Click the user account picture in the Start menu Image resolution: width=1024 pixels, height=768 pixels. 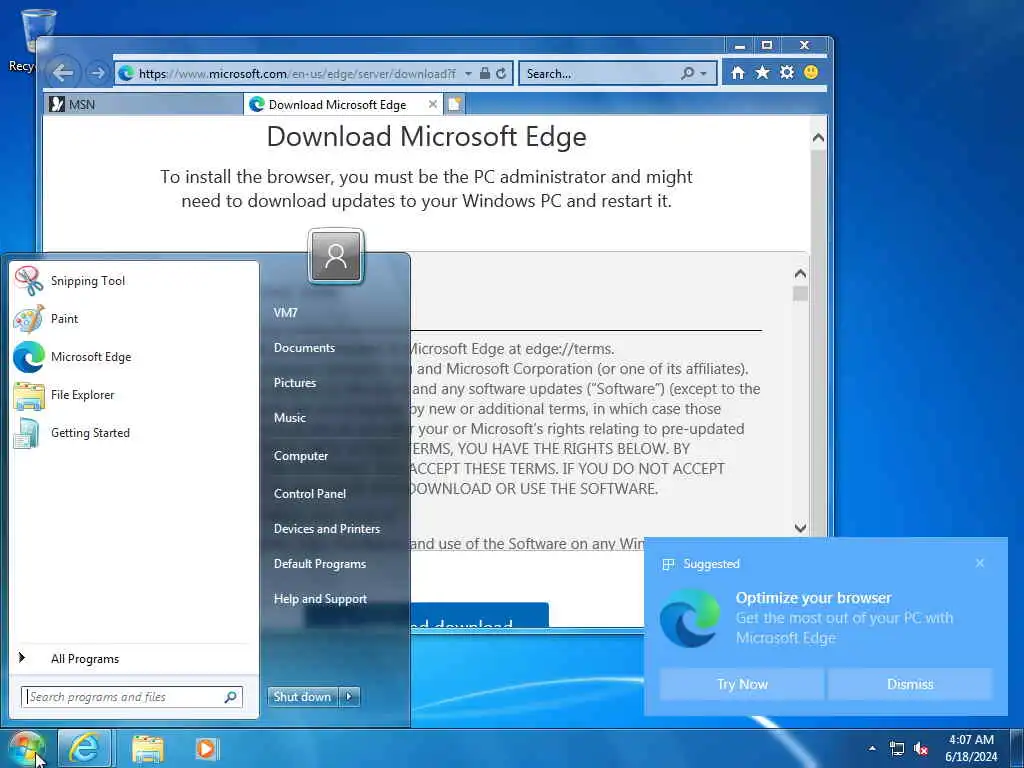pyautogui.click(x=336, y=256)
